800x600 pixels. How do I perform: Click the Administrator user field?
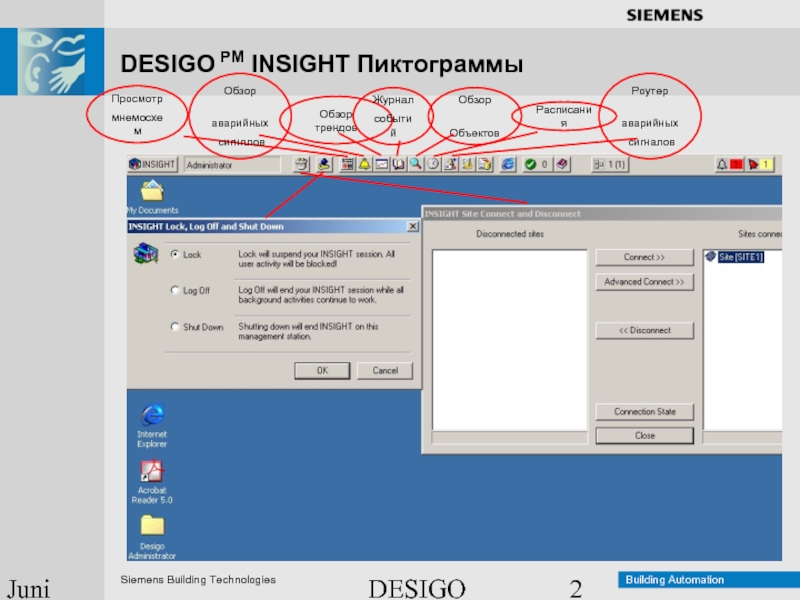tap(232, 165)
